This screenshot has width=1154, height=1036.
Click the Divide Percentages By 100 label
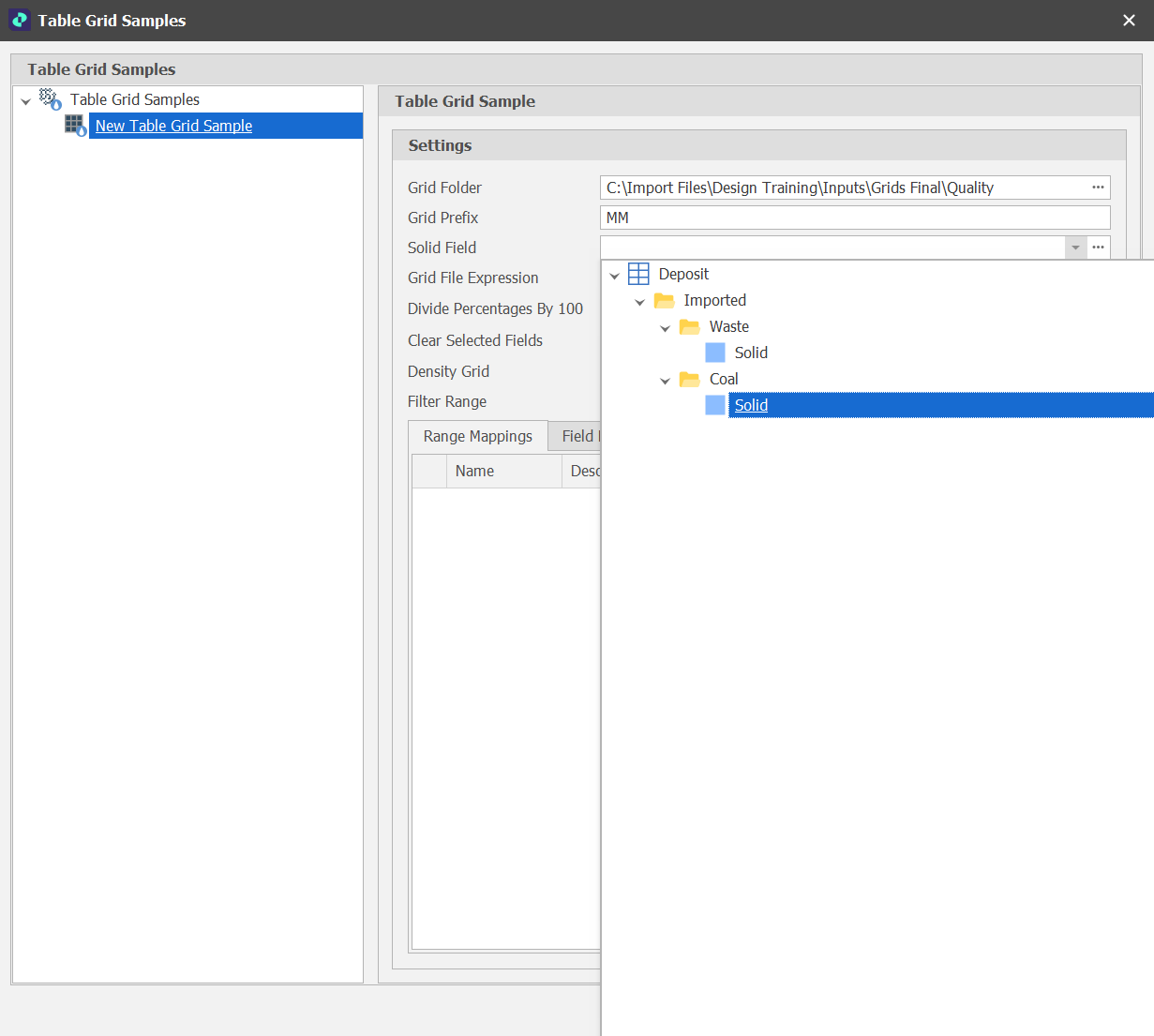click(x=495, y=308)
